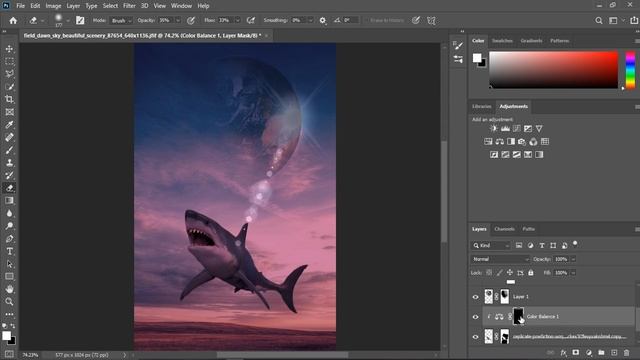Screen dimensions: 640x360
Task: Open options bar Opacity slider arrow
Action: (178, 20)
